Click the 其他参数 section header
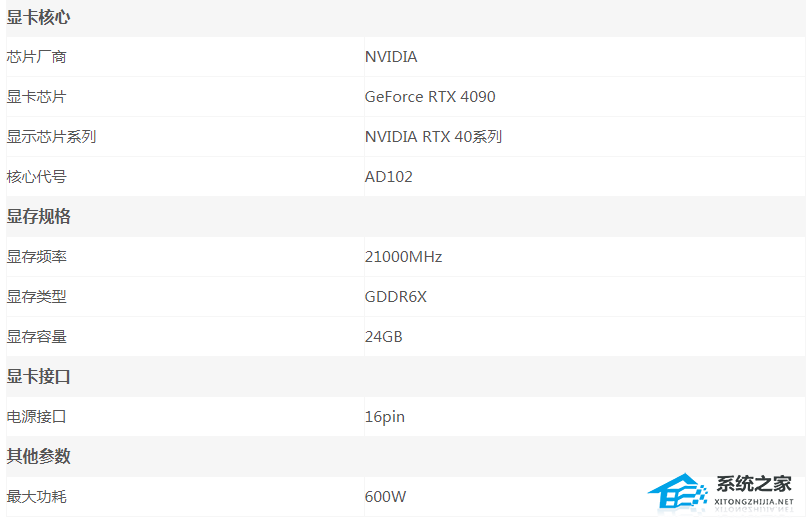809x520 pixels. [x=38, y=456]
